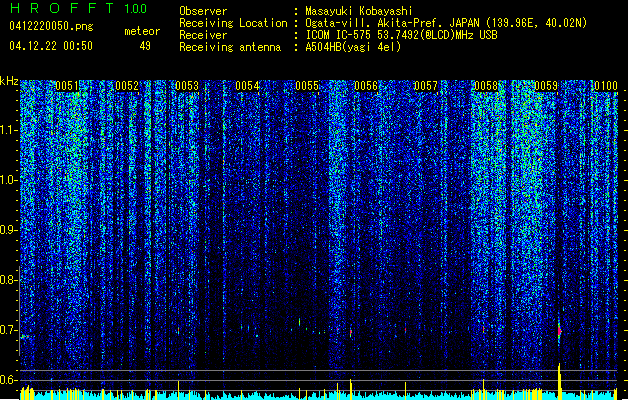Click location text Ogata-vill. Akita-Pref. JAPAN
This screenshot has height=400, width=629.
click(x=392, y=23)
